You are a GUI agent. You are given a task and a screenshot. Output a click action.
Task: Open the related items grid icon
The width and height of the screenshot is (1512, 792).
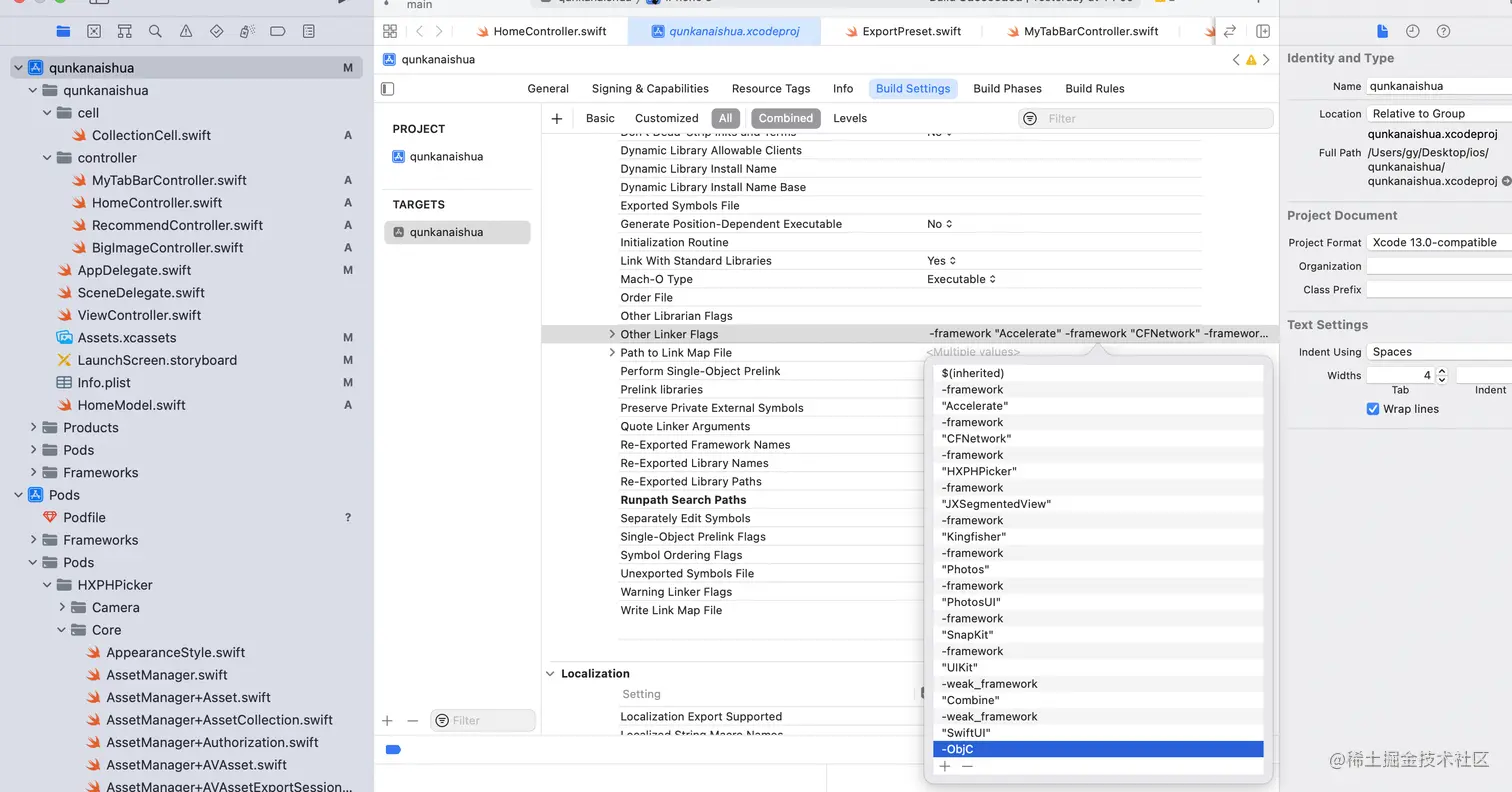(390, 31)
